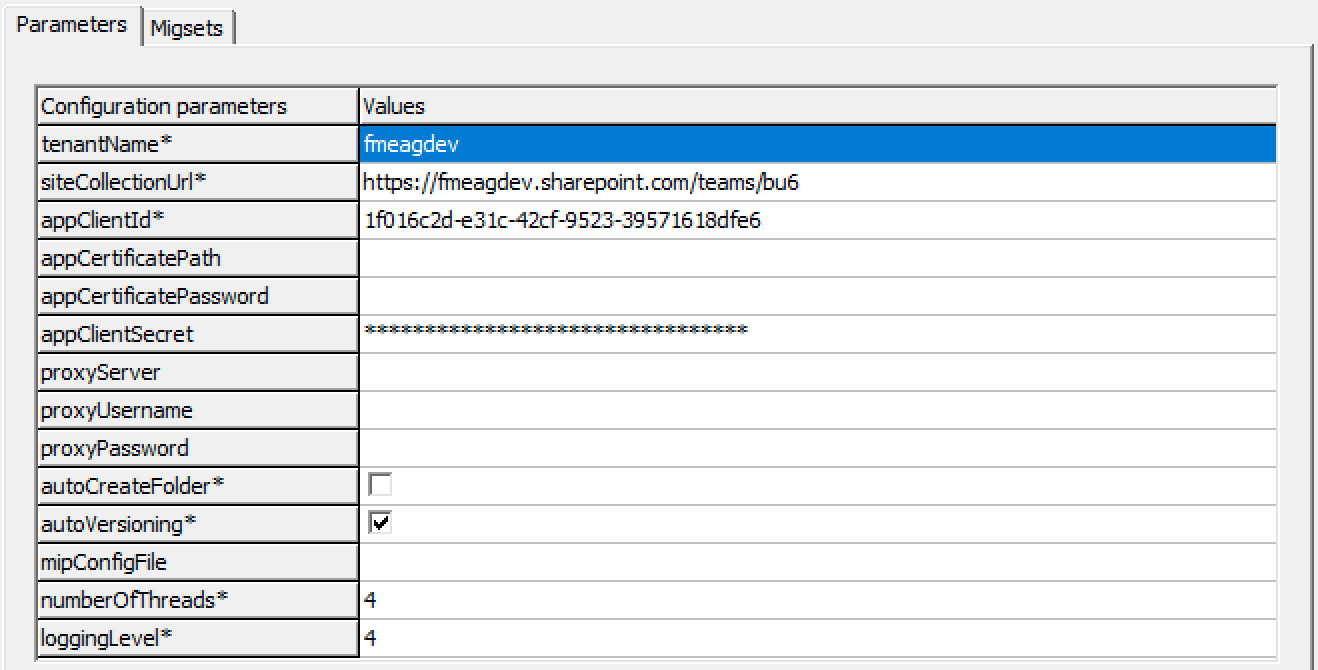Click the proxyPassword value cell
The width and height of the screenshot is (1318, 670).
tap(816, 448)
